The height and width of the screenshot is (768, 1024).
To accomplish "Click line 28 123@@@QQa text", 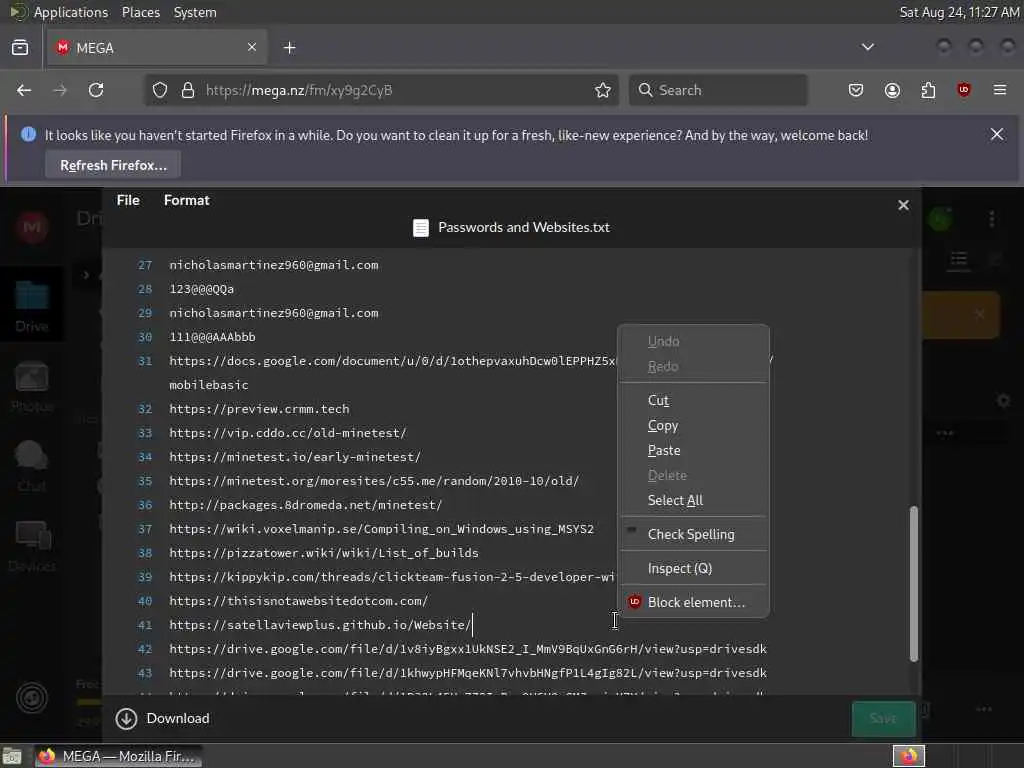I will pyautogui.click(x=202, y=289).
